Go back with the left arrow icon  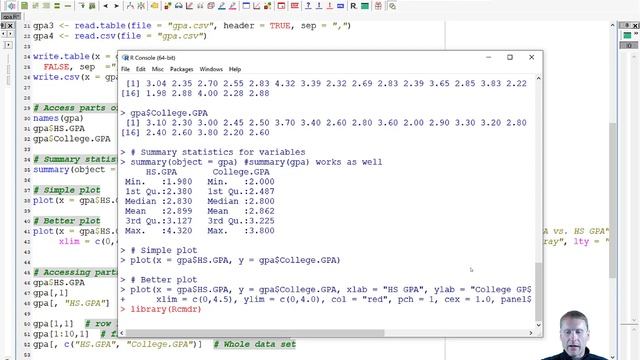point(106,6)
